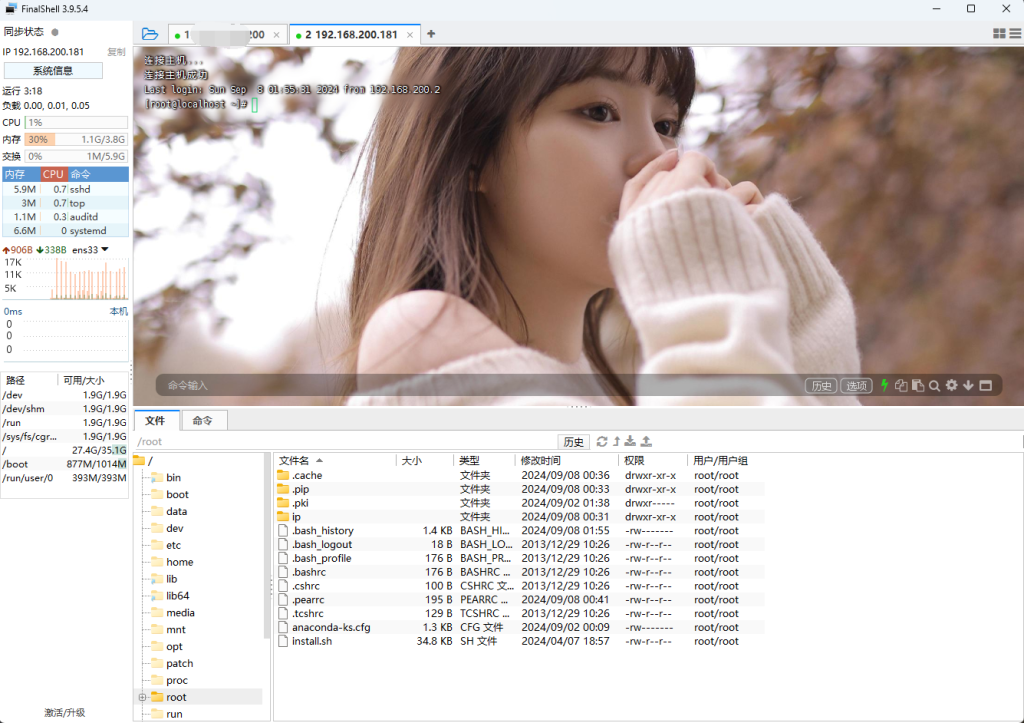
Task: Click the down-arrow icon in the command bar
Action: pyautogui.click(x=968, y=385)
